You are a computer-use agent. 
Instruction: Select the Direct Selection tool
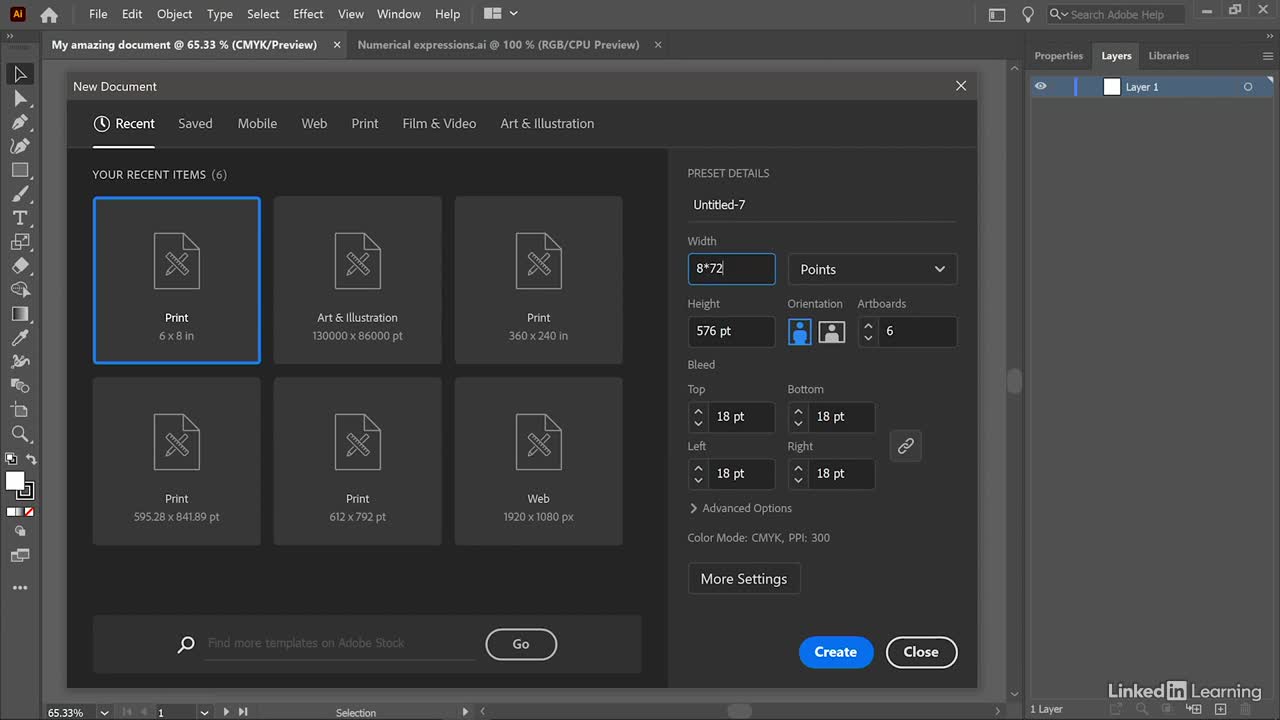click(x=19, y=98)
